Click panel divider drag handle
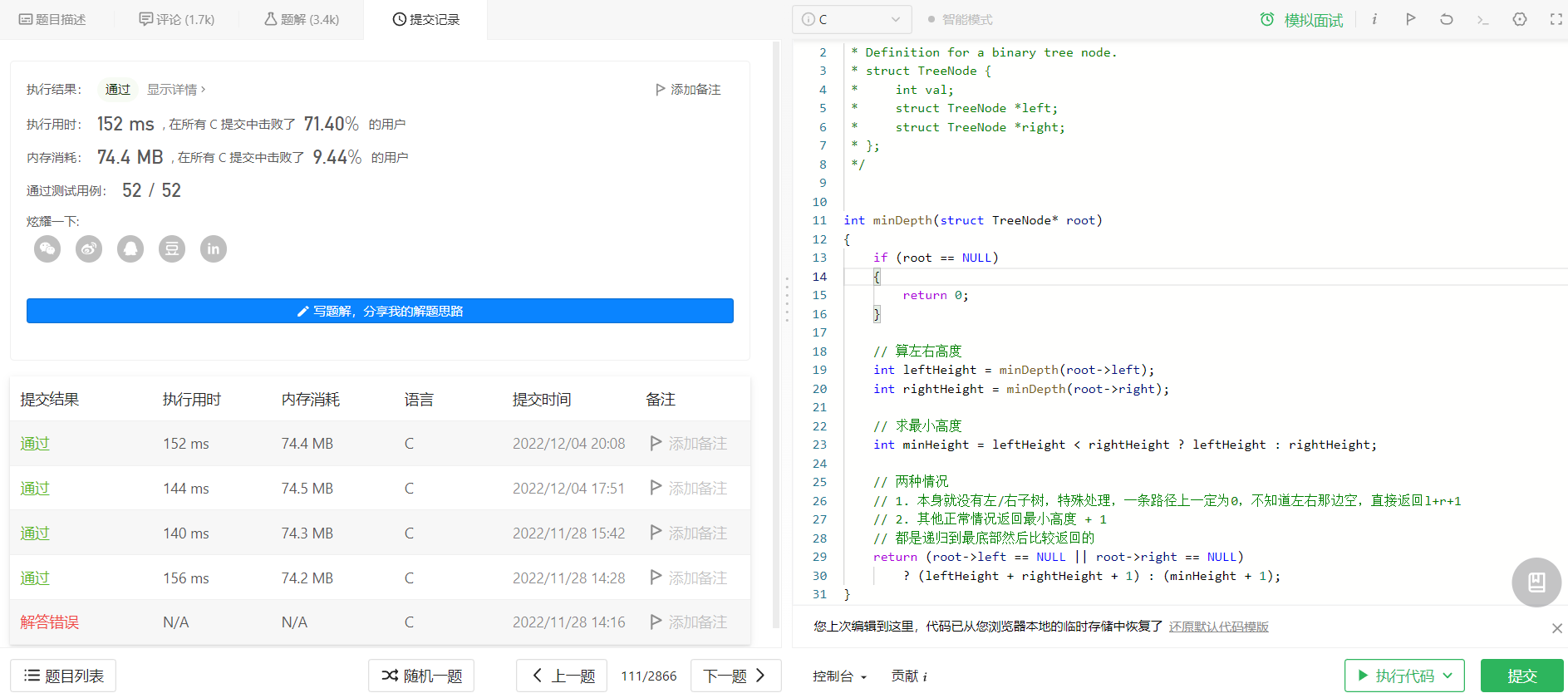Screen dimensions: 1568x698 pos(787,299)
